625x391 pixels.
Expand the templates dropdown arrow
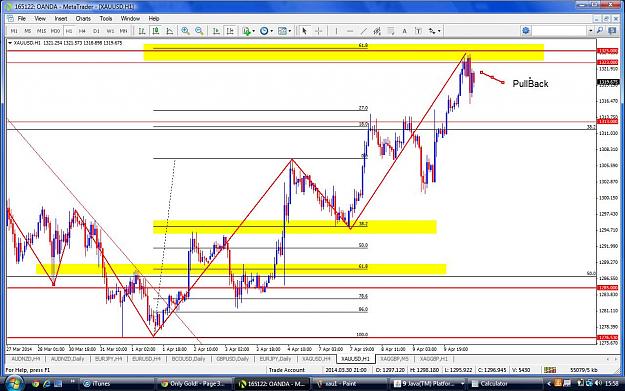coord(290,31)
